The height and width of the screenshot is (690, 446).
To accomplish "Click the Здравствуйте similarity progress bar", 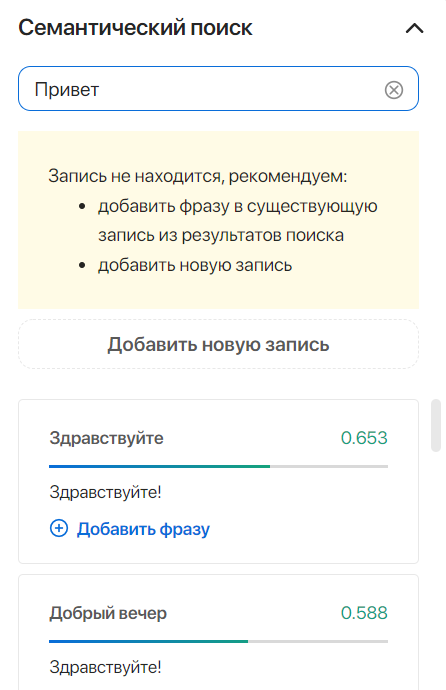I will point(218,466).
